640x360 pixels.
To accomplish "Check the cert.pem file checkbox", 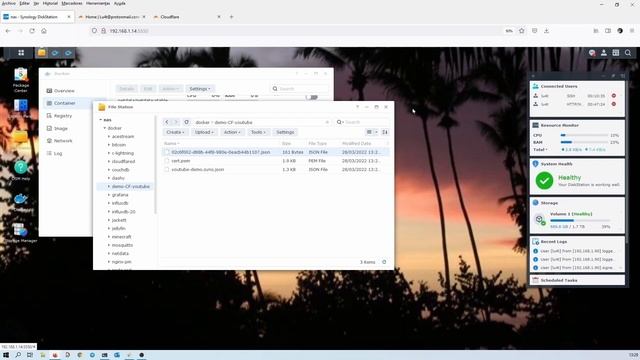I will click(167, 161).
